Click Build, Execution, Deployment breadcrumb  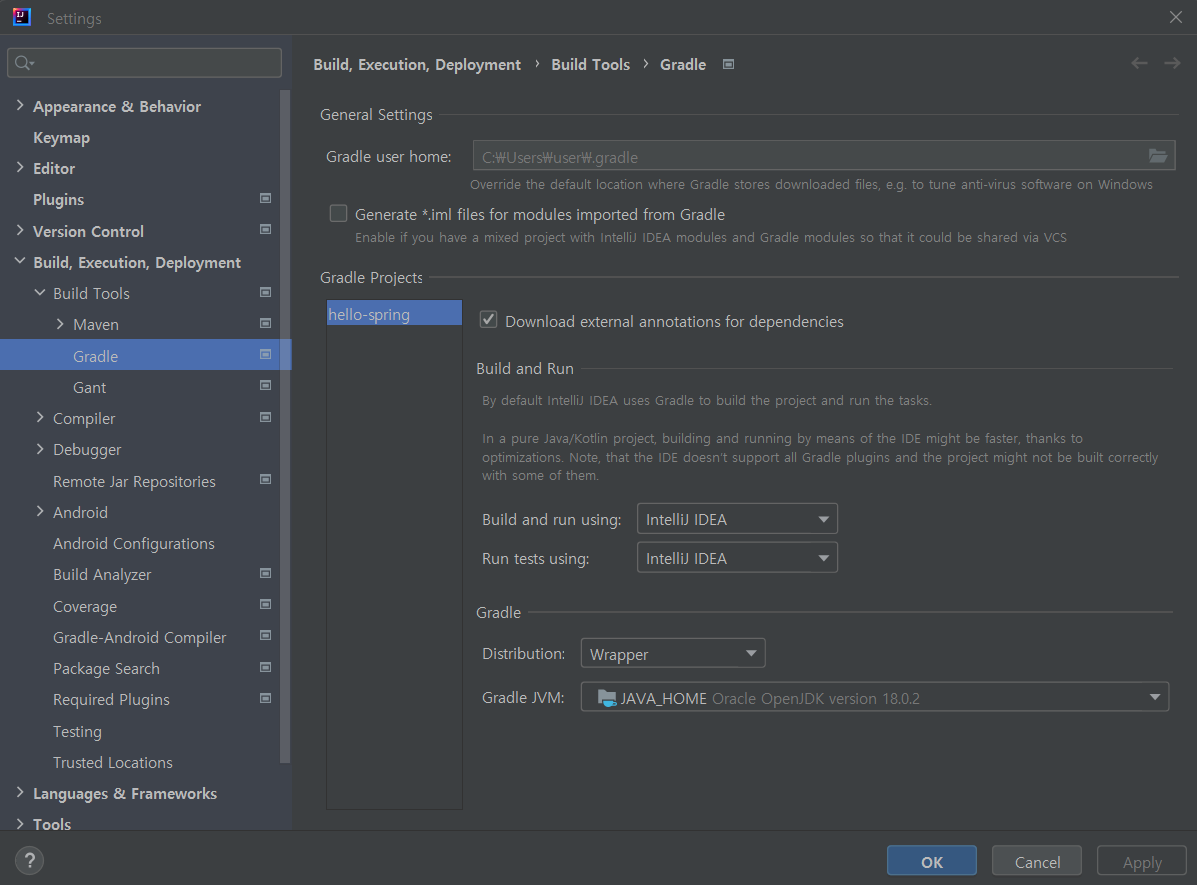[x=417, y=65]
